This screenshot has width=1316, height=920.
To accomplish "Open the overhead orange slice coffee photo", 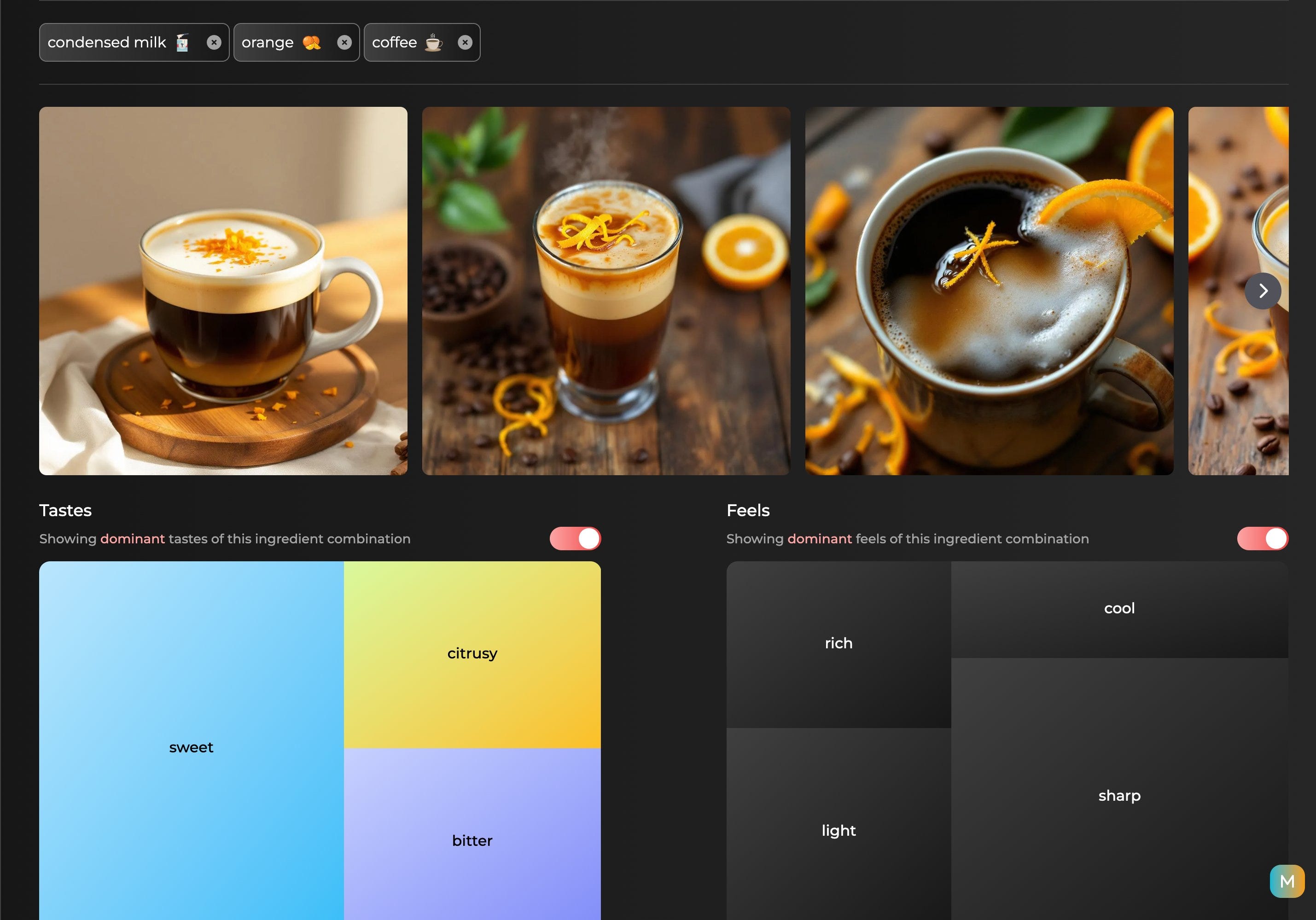I will click(x=989, y=291).
